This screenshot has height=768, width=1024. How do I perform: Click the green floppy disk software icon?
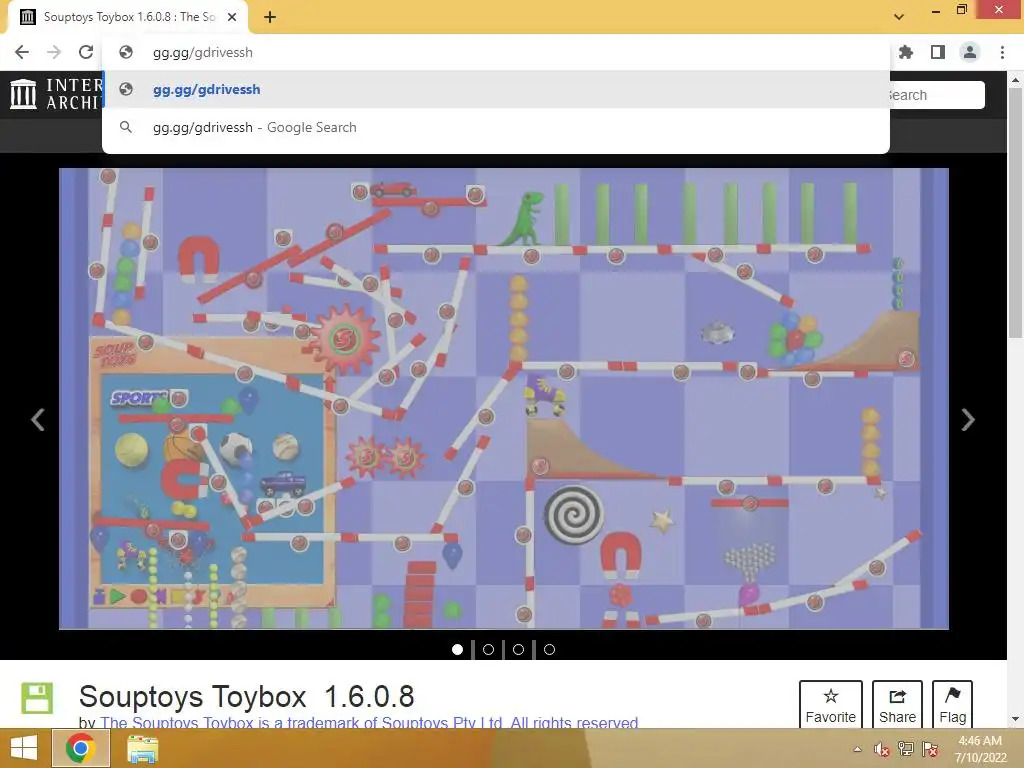pos(37,698)
